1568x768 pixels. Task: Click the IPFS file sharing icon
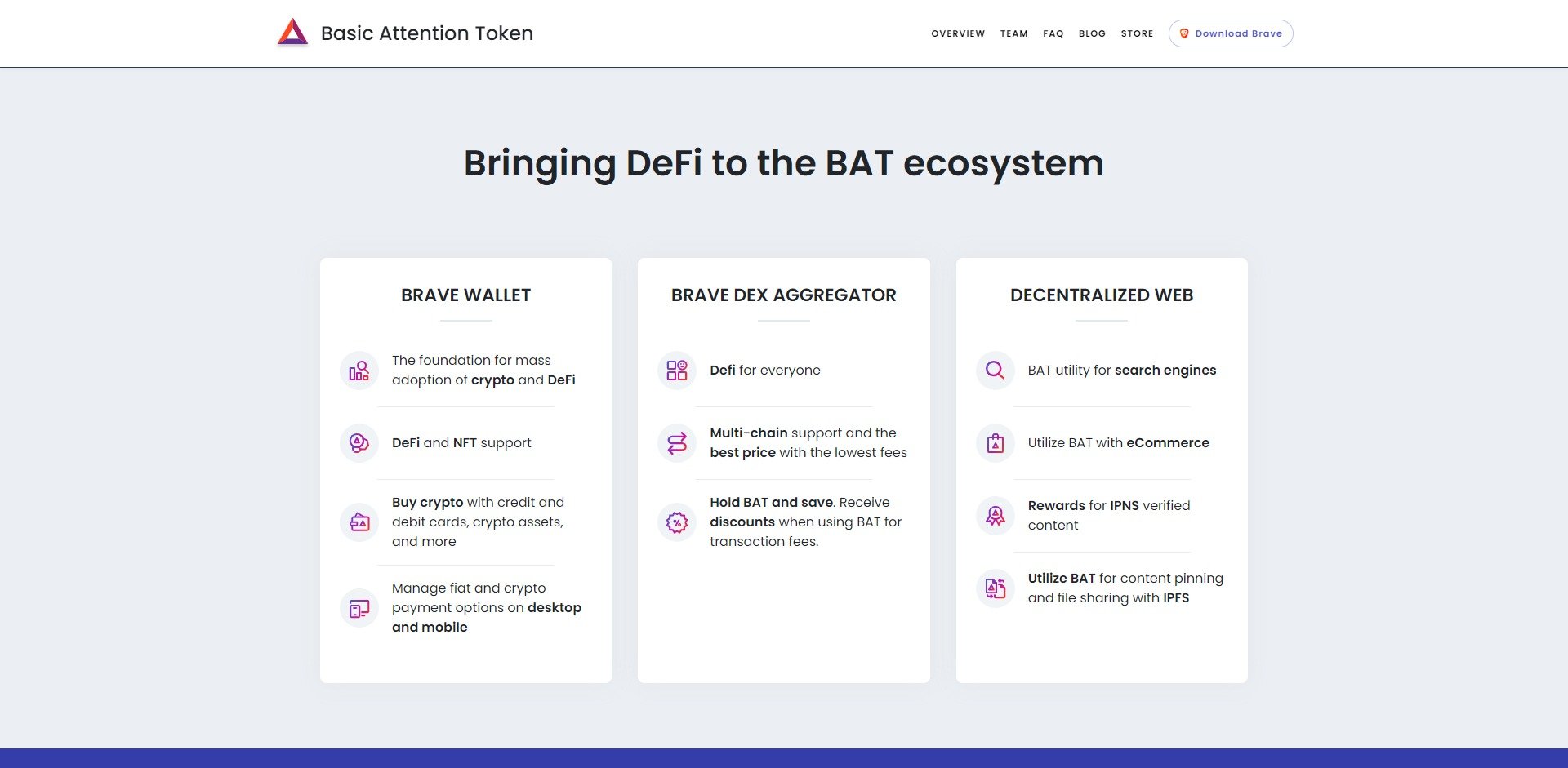(x=994, y=588)
